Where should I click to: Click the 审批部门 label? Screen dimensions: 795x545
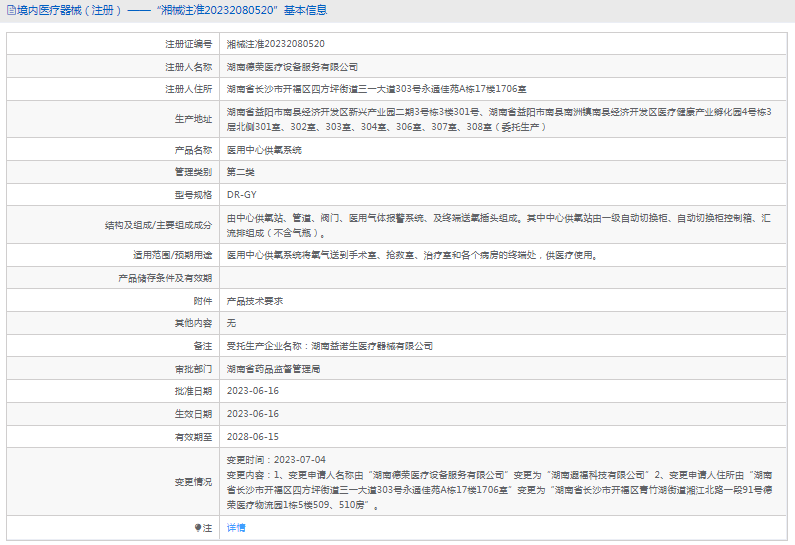tap(193, 369)
